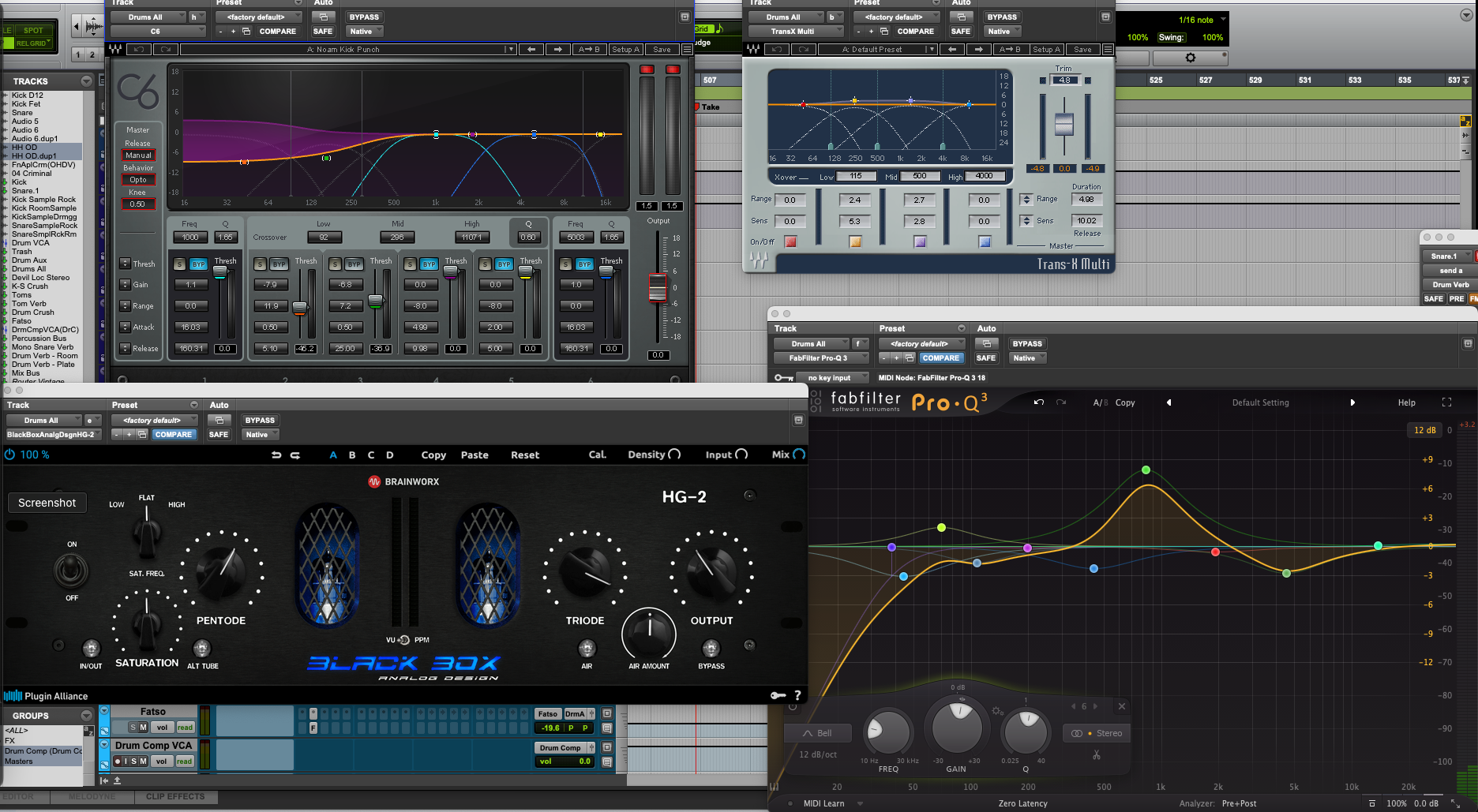This screenshot has width=1478, height=812.
Task: Open Pro-Q 3 factory default preset dropdown
Action: (x=922, y=344)
